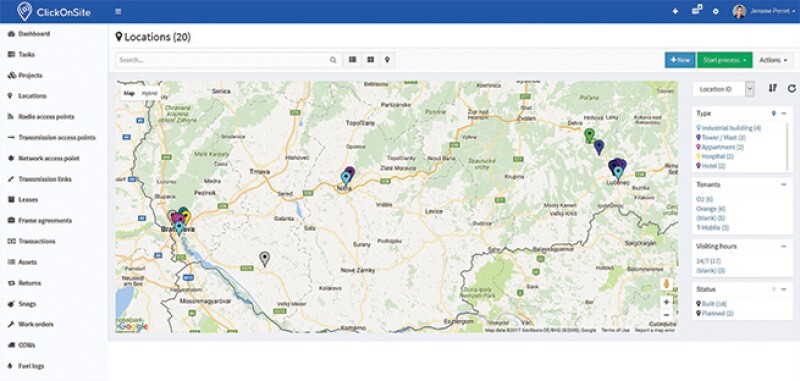Click the sort order icon beside Location ID

pos(772,88)
